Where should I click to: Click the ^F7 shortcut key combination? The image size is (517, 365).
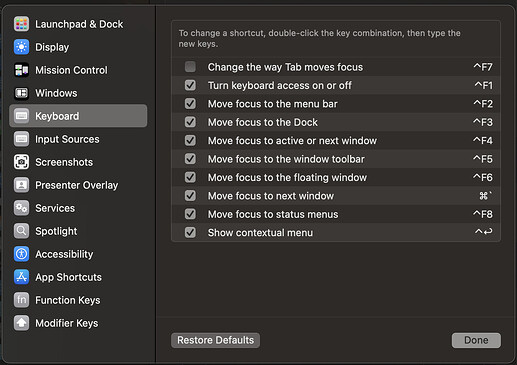point(483,67)
